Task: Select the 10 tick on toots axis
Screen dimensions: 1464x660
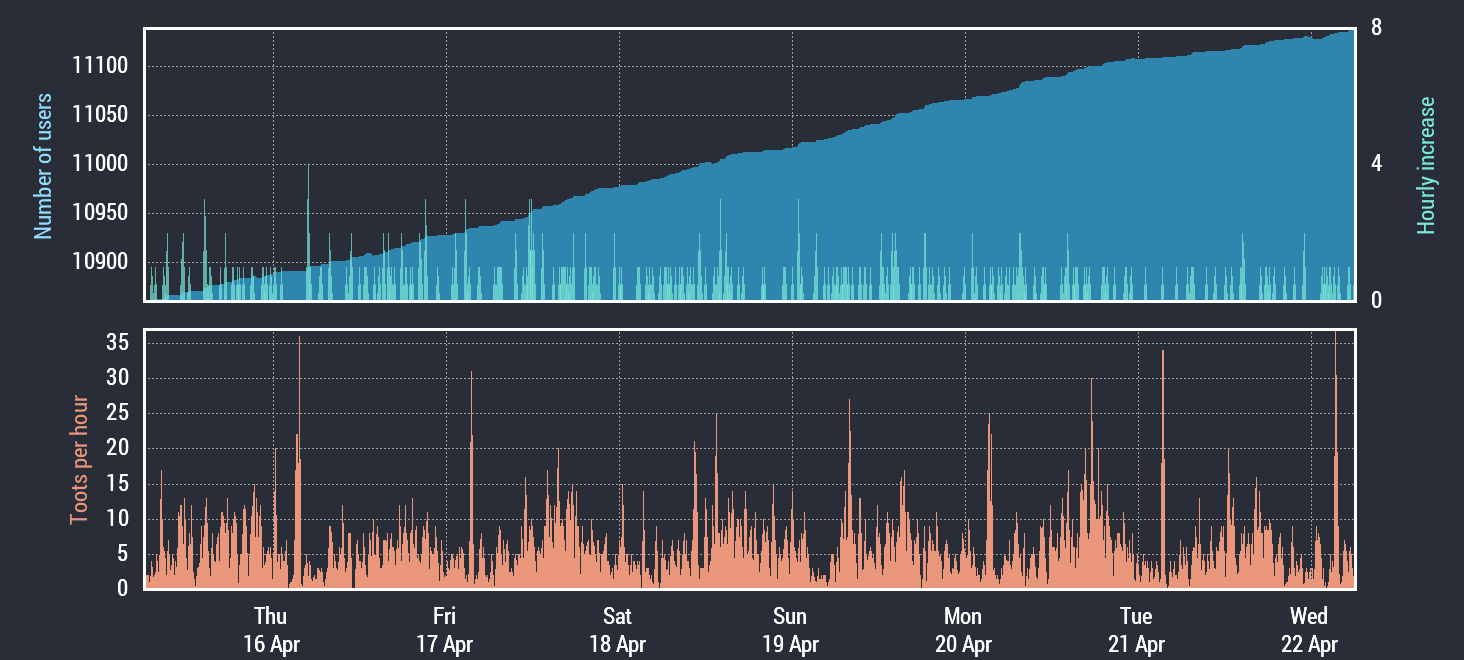Action: 117,519
